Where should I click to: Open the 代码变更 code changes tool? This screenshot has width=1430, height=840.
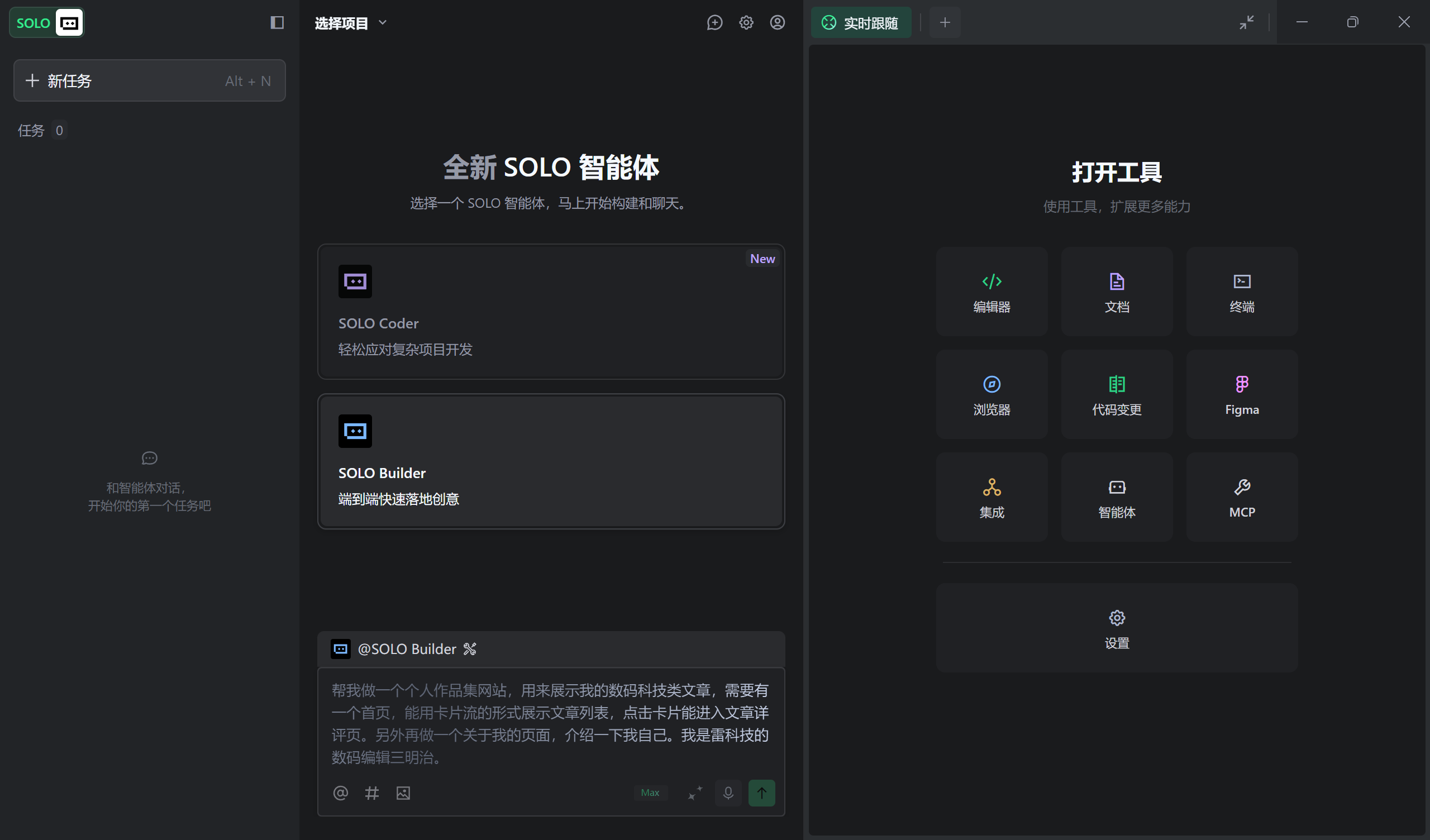coord(1116,394)
